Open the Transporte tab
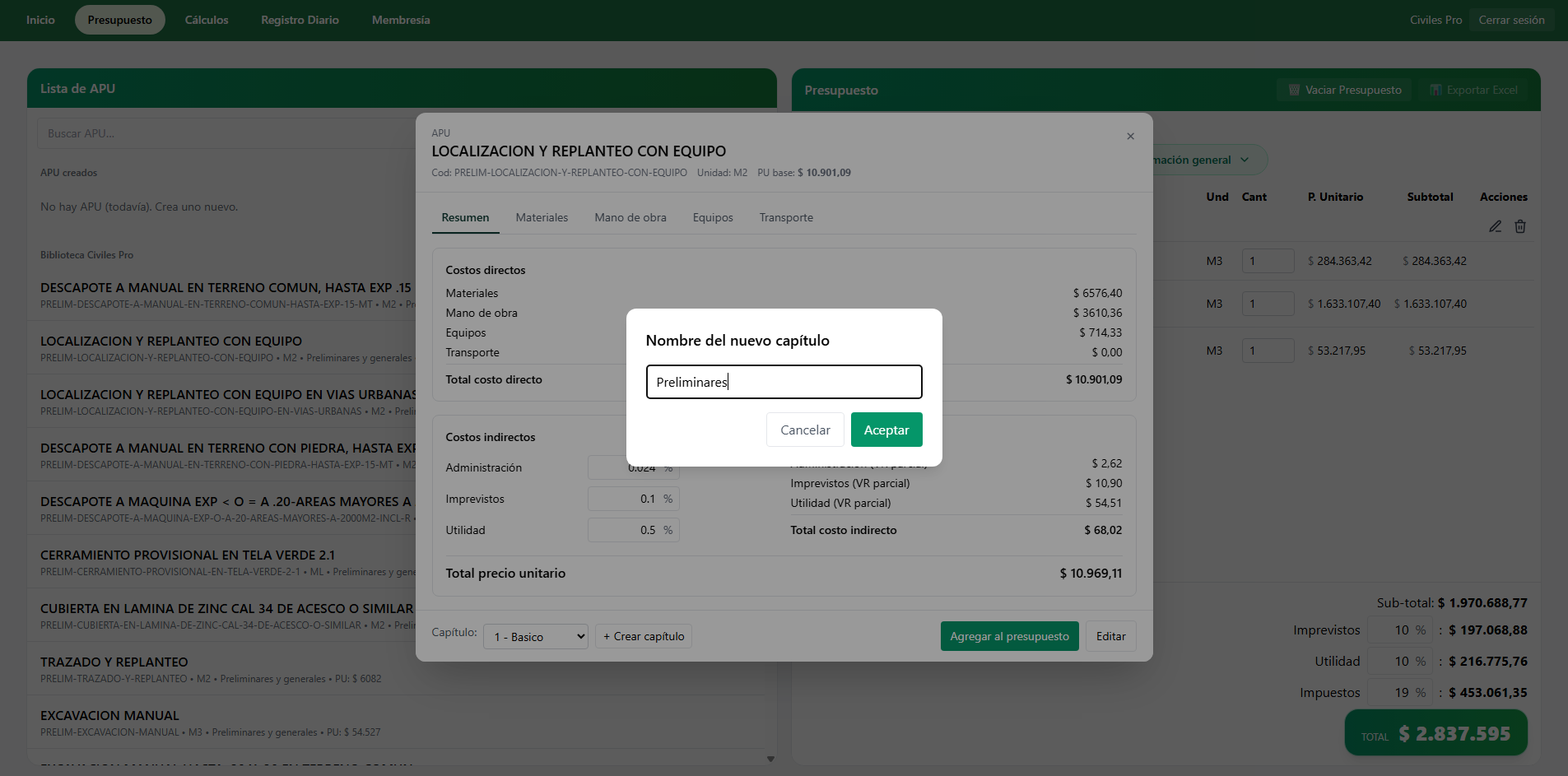This screenshot has width=1568, height=776. coord(786,217)
